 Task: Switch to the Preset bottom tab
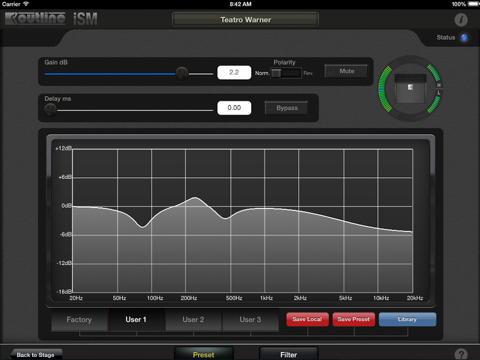tap(204, 354)
